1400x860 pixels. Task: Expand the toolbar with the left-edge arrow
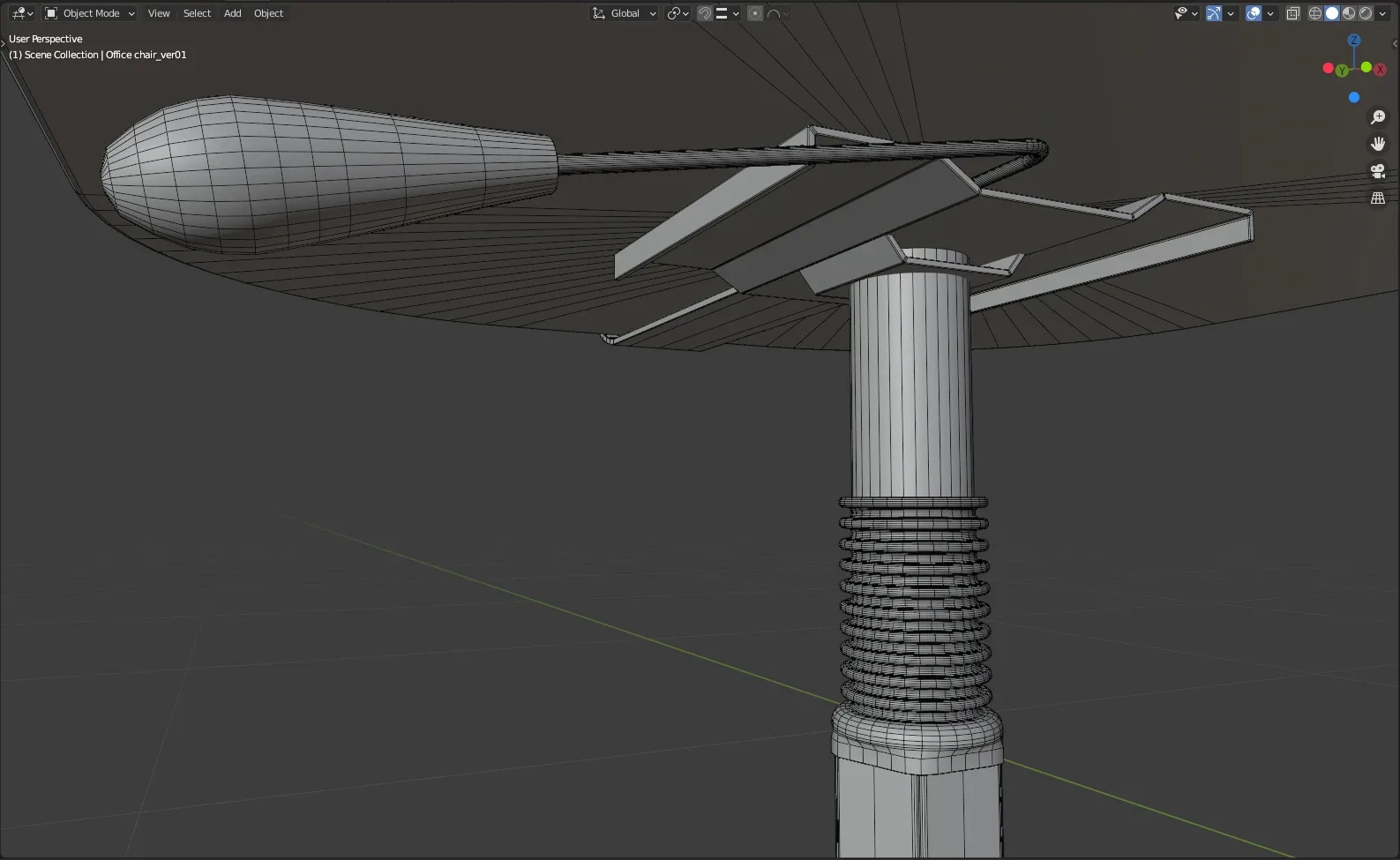(4, 43)
